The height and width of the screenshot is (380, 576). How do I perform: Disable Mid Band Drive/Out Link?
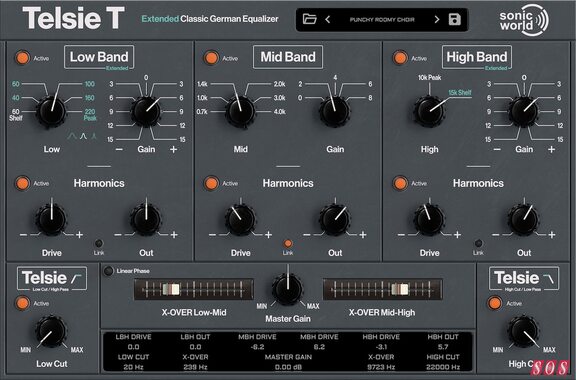click(288, 243)
